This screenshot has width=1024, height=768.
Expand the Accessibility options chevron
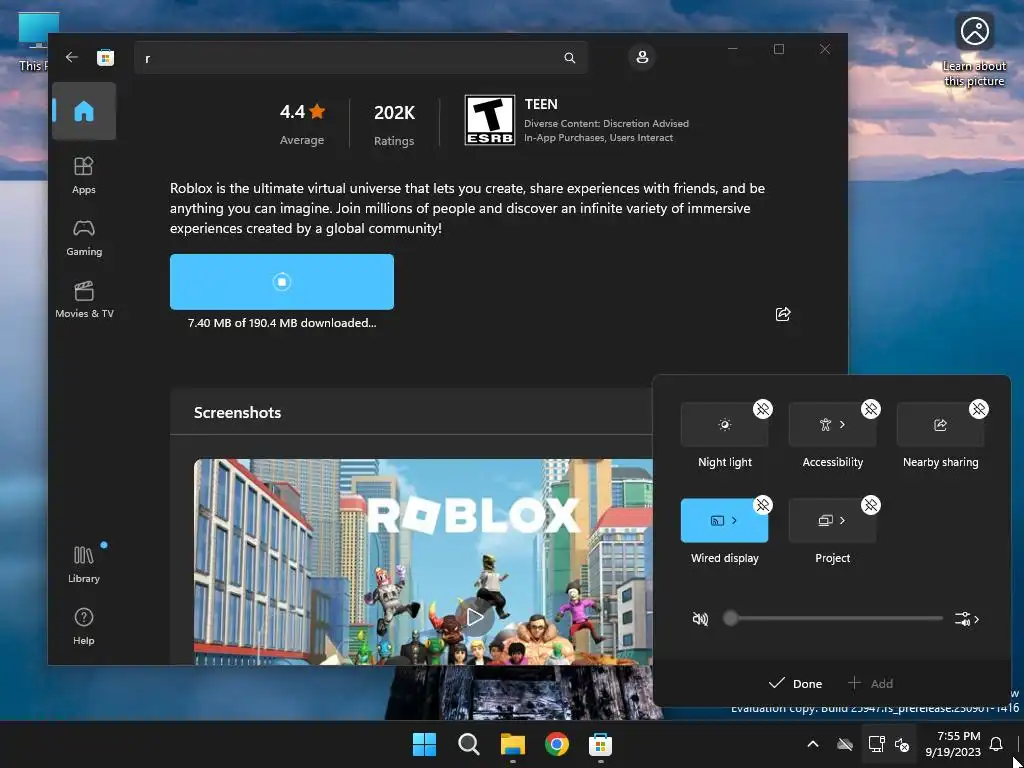point(842,424)
